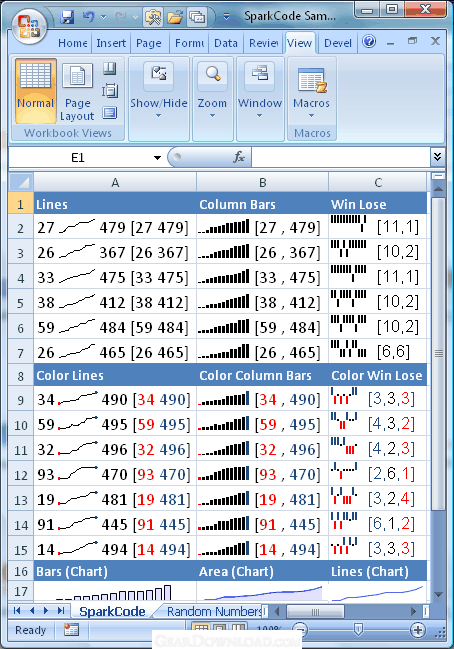Click the Open folder icon
The image size is (454, 649).
[x=175, y=17]
